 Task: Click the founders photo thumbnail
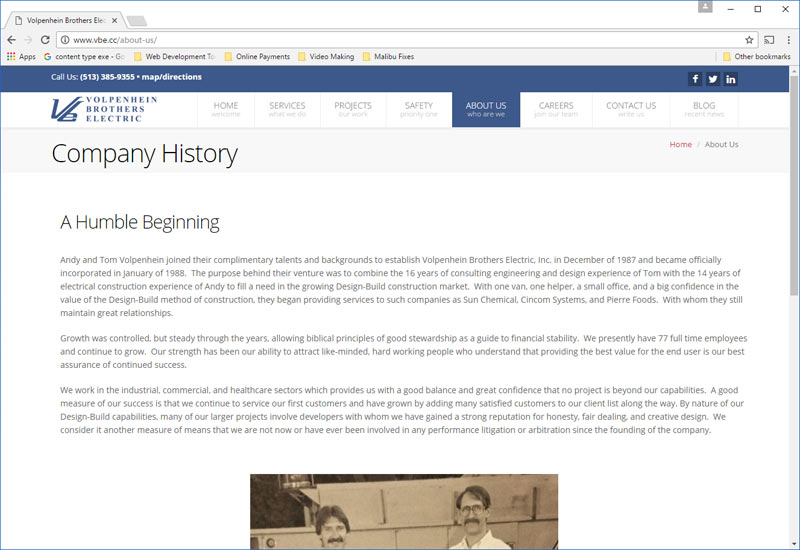point(404,511)
